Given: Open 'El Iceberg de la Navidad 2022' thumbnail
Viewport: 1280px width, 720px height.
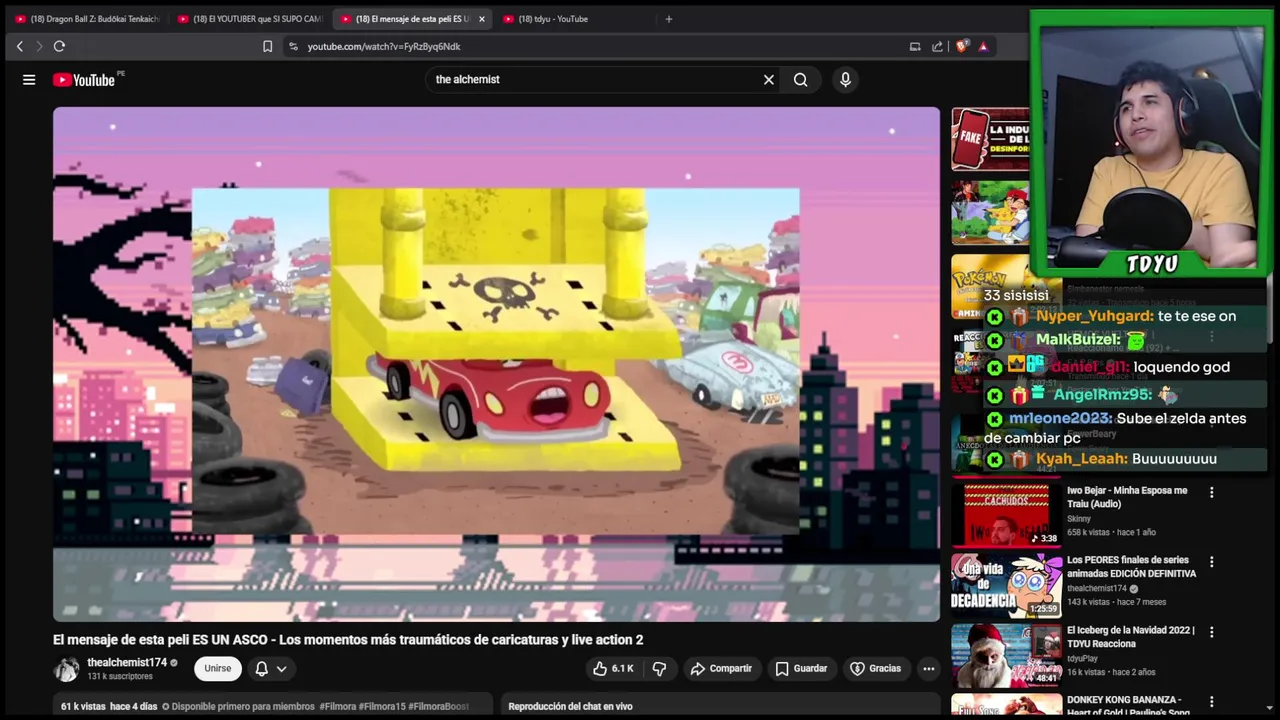Looking at the screenshot, I should point(1006,655).
